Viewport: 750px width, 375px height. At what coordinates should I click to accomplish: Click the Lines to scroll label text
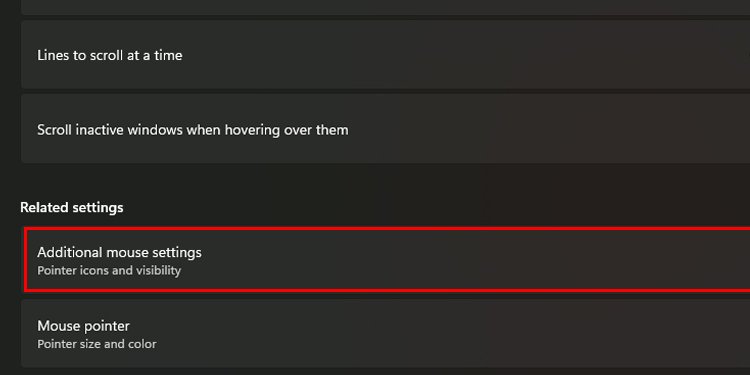point(110,55)
